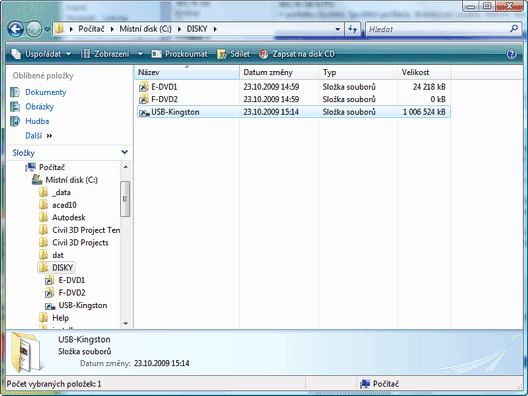528x396 pixels.
Task: Open the Zobrazení dropdown arrow
Action: (140, 54)
